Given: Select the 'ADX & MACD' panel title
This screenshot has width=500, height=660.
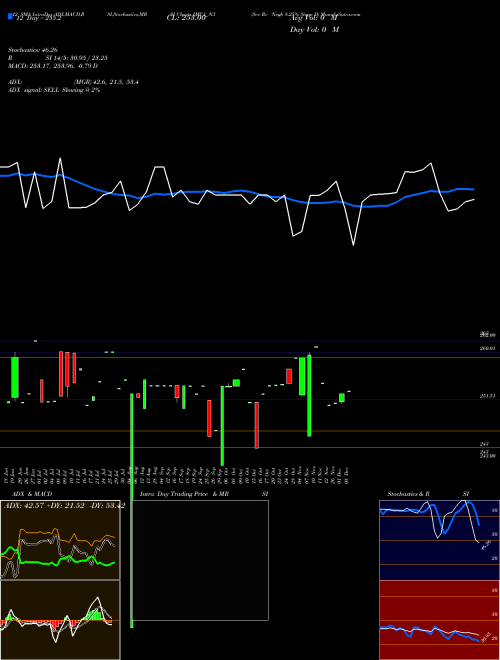Looking at the screenshot, I should pyautogui.click(x=32, y=494).
